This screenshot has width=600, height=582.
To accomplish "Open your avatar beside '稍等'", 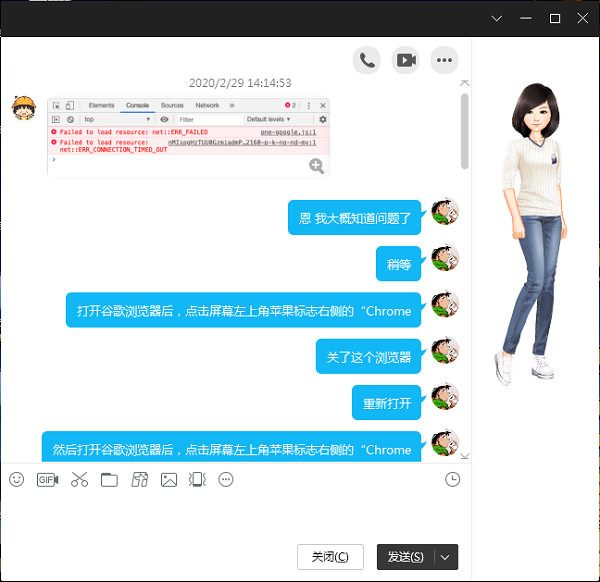I will [x=445, y=258].
